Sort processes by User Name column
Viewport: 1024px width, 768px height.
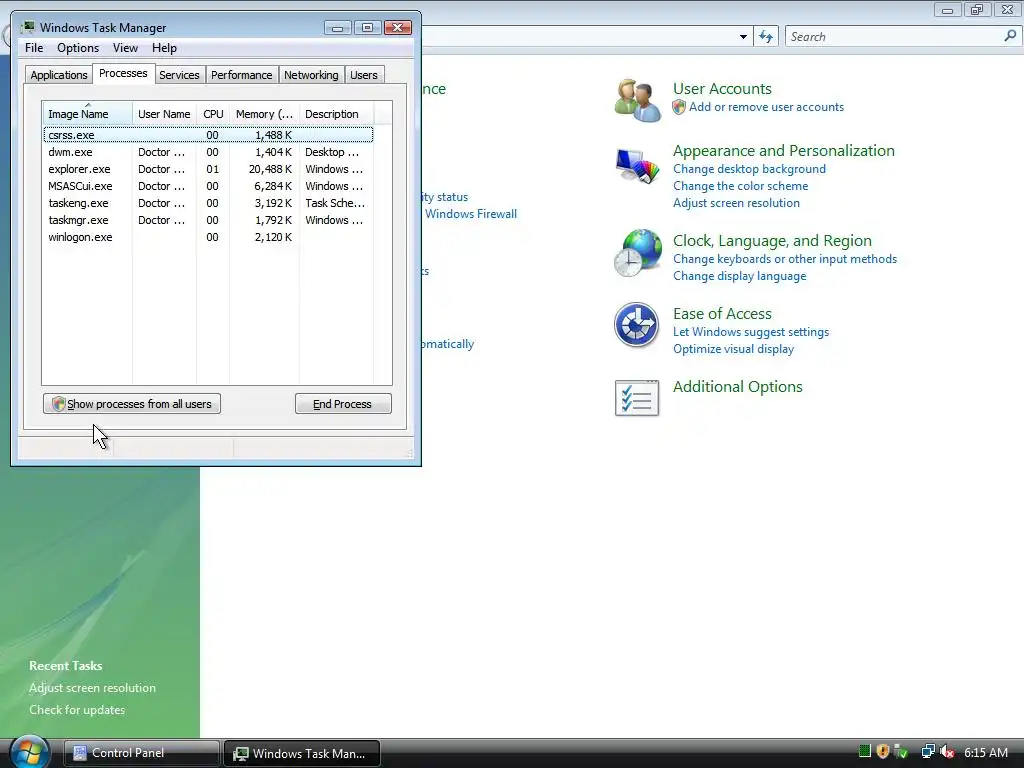164,114
